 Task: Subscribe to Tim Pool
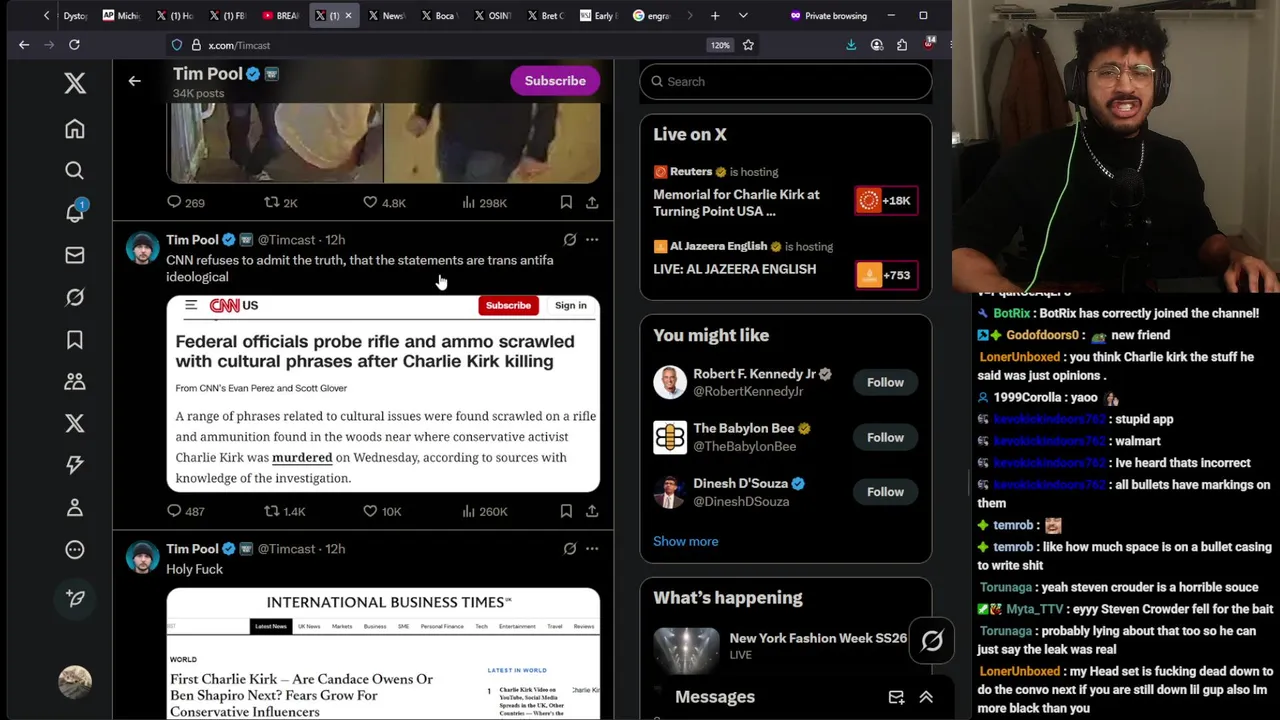click(555, 81)
